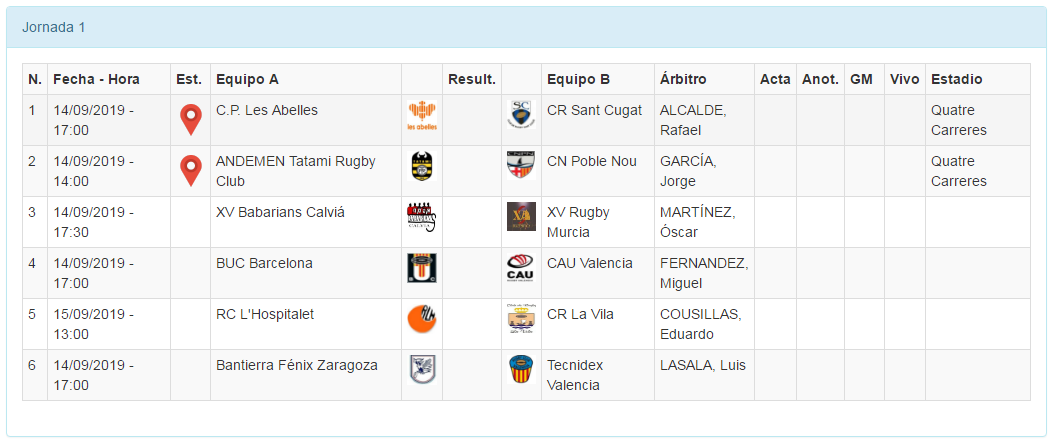This screenshot has width=1052, height=443.
Task: Click the Tecnidex Valencia crest
Action: (x=521, y=370)
